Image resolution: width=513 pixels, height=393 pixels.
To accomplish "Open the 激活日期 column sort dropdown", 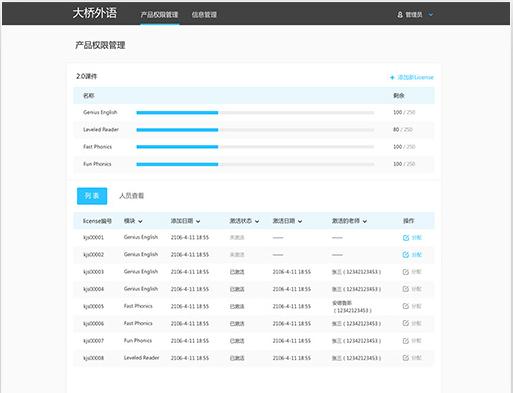I will pos(300,221).
